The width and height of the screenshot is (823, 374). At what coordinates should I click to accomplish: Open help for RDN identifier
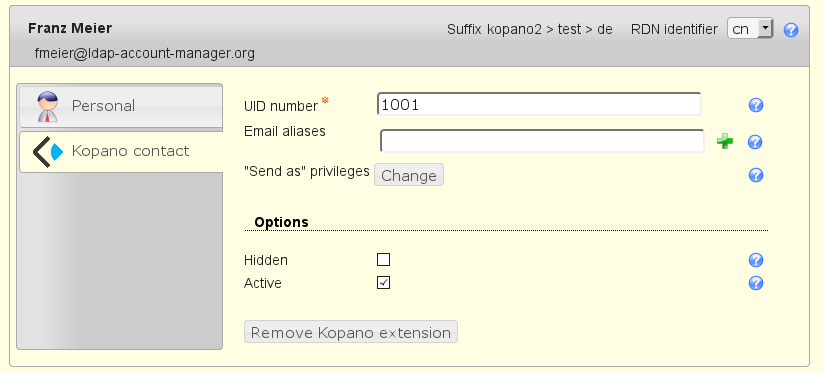(x=790, y=30)
